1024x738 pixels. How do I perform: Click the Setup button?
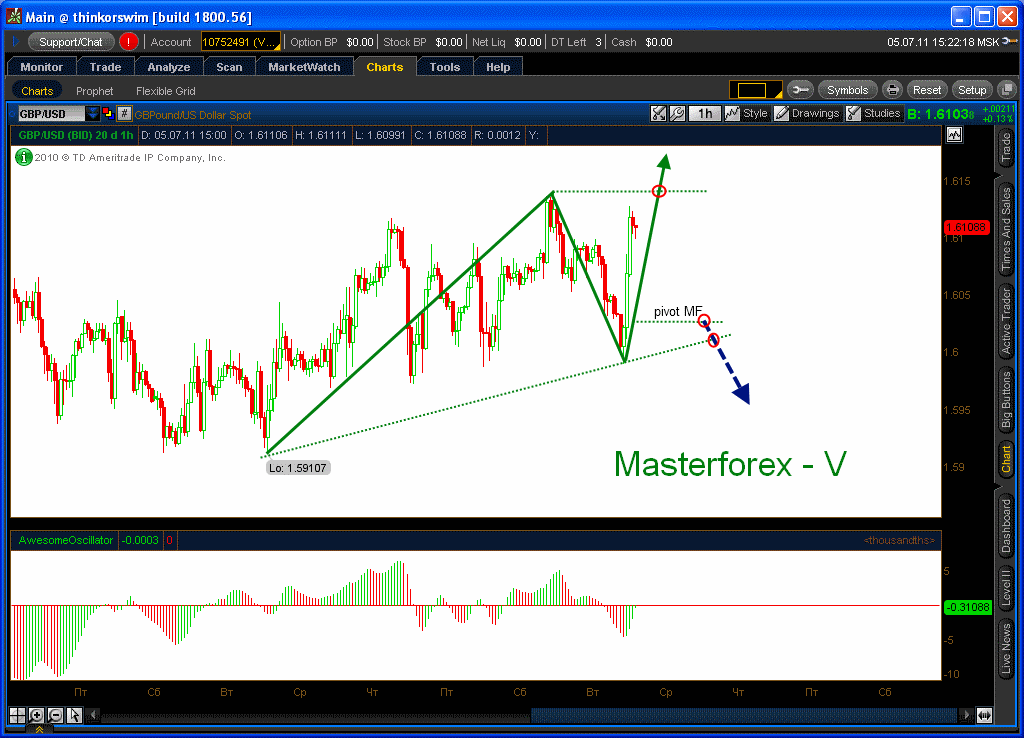click(x=972, y=90)
